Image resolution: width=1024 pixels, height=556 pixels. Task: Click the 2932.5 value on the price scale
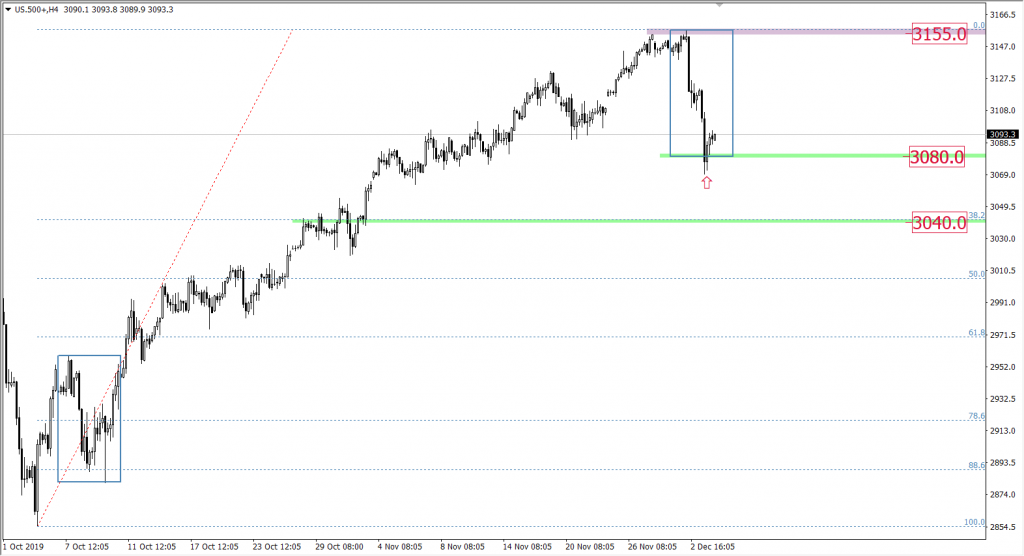[x=1003, y=399]
